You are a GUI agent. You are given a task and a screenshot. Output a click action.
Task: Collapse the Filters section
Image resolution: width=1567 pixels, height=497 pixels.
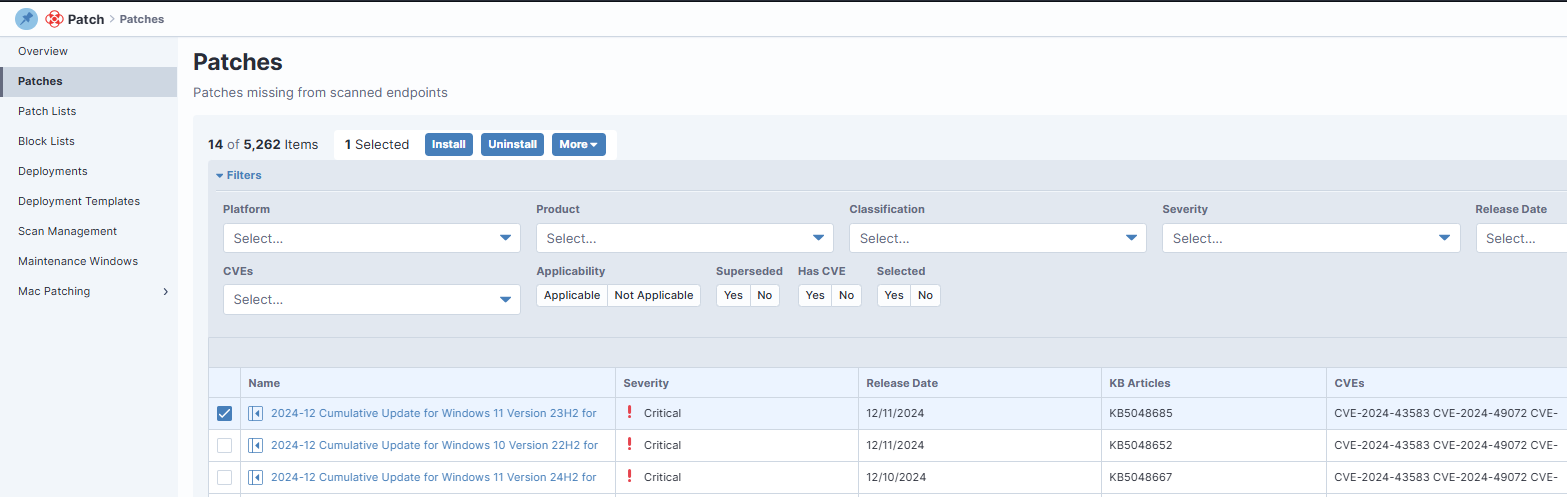click(x=239, y=175)
